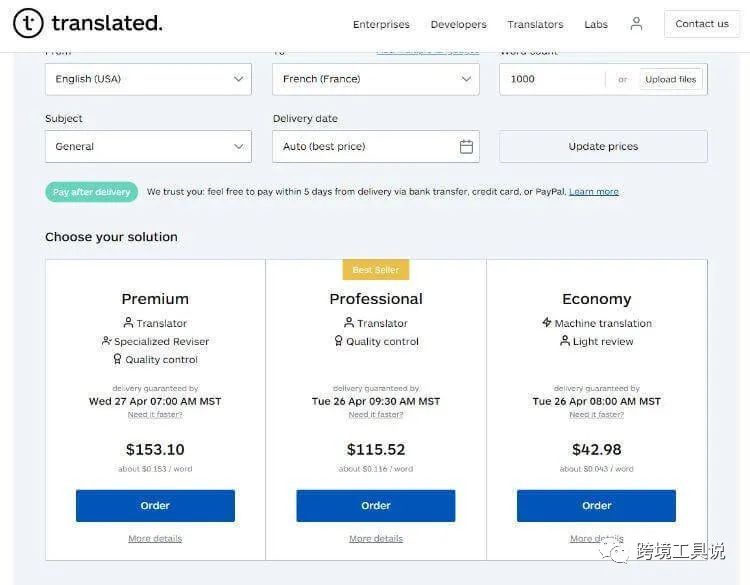Click the calendar icon in Delivery date
Screen dimensions: 750x585
click(x=466, y=147)
